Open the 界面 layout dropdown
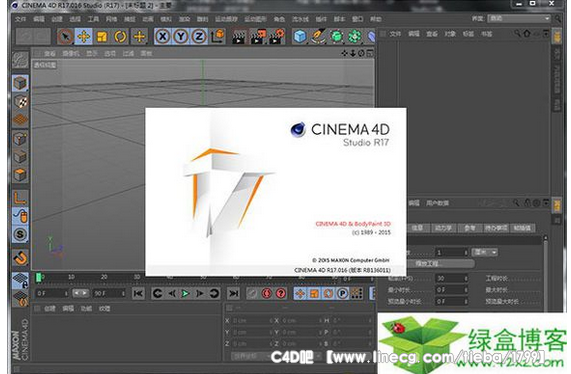 click(519, 18)
